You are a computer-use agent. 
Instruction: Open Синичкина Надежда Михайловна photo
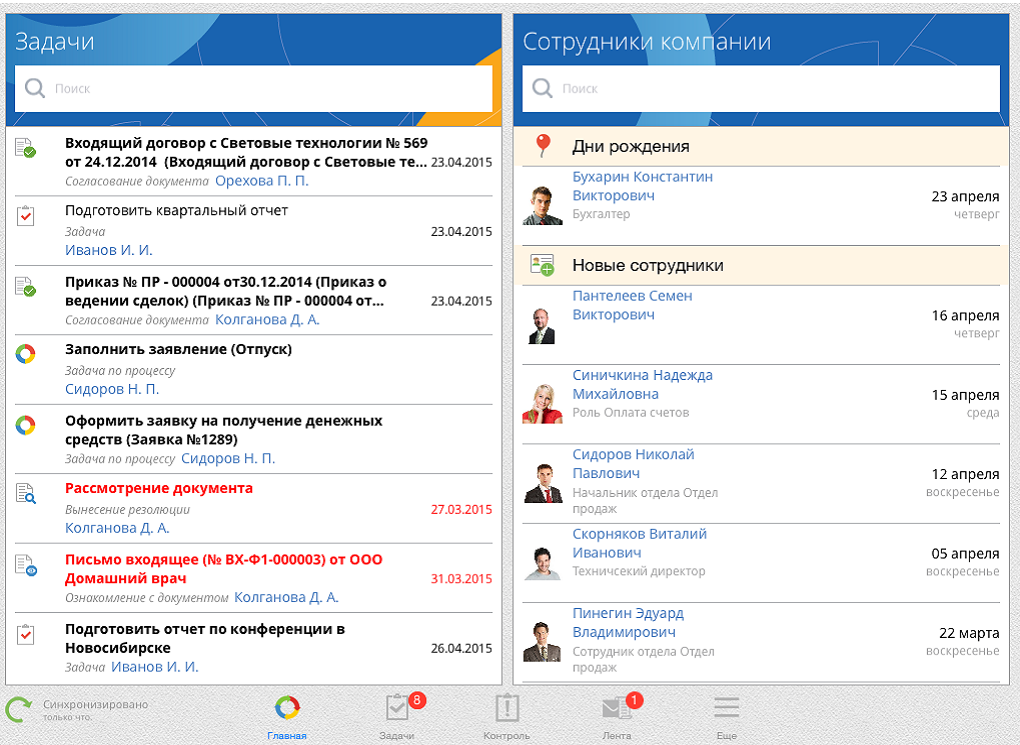coord(543,404)
